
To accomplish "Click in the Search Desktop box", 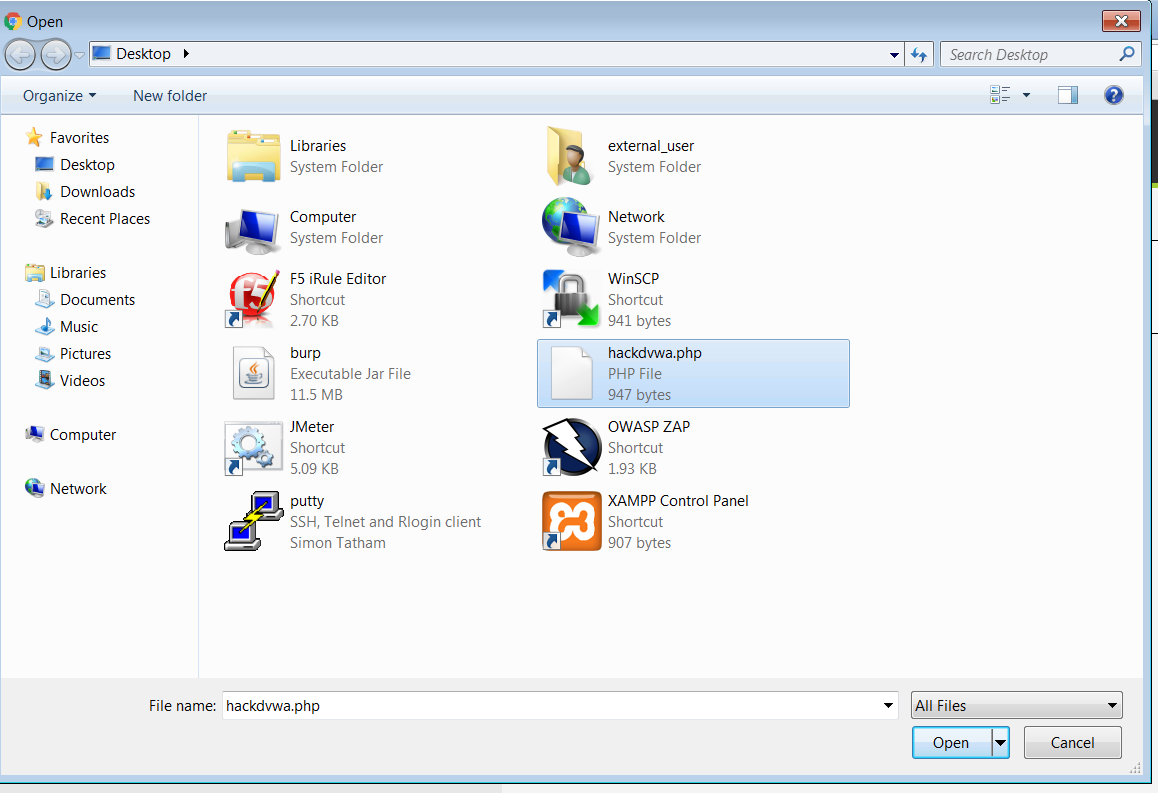I will pos(1040,55).
